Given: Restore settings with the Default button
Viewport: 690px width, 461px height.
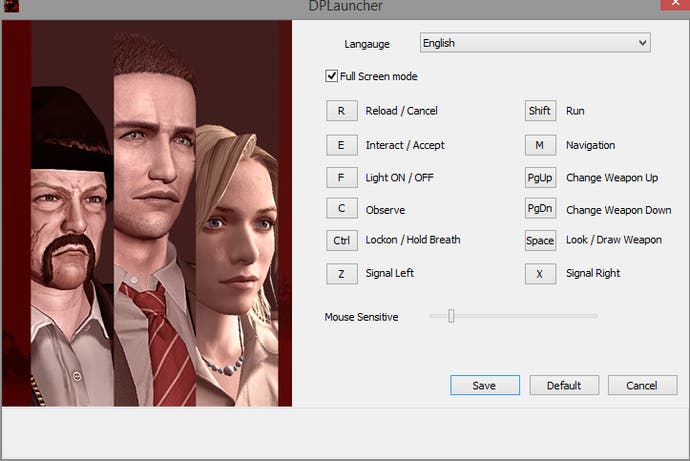Looking at the screenshot, I should coord(564,385).
